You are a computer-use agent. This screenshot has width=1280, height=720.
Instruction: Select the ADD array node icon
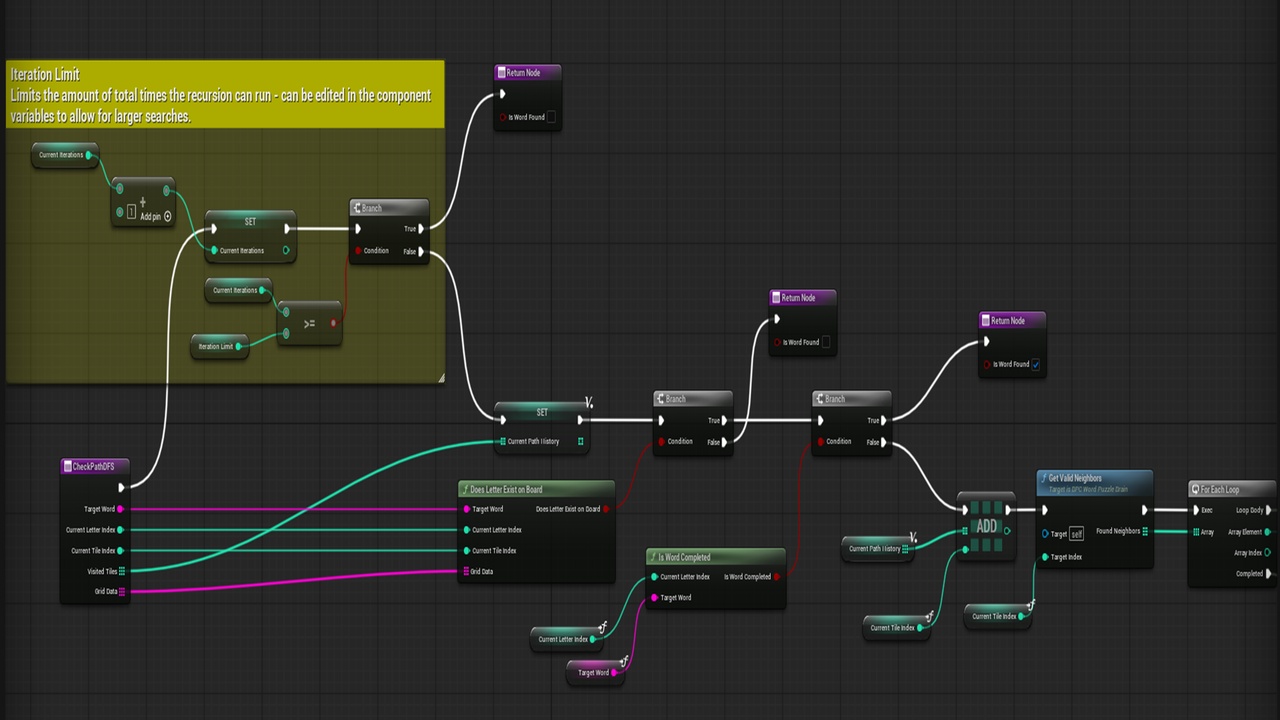tap(986, 526)
